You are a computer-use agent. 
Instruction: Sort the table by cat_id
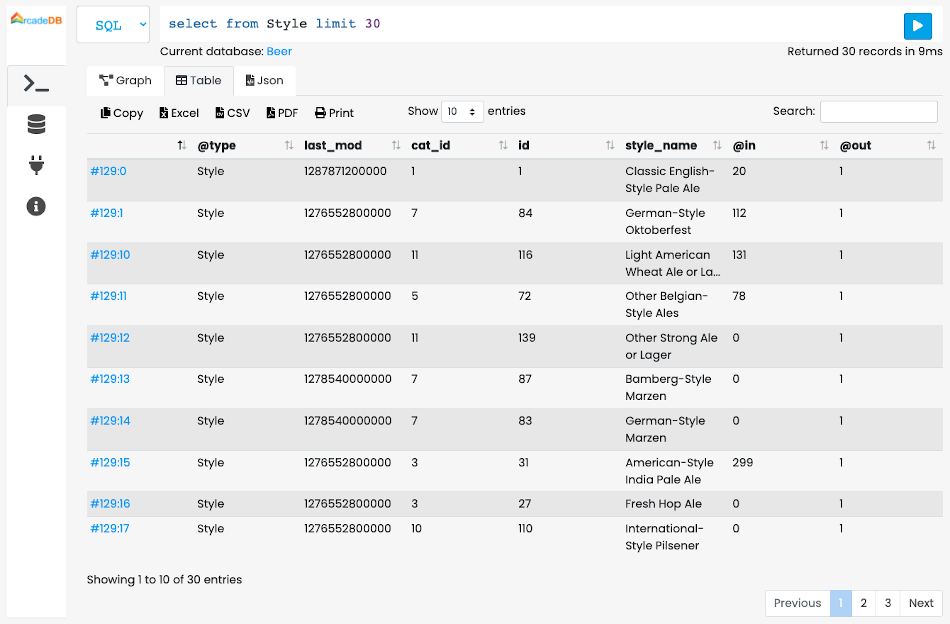coord(502,145)
